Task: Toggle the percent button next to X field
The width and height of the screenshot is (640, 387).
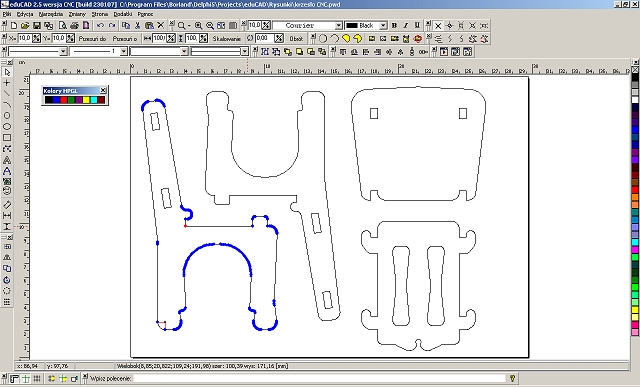Action: pyautogui.click(x=36, y=39)
